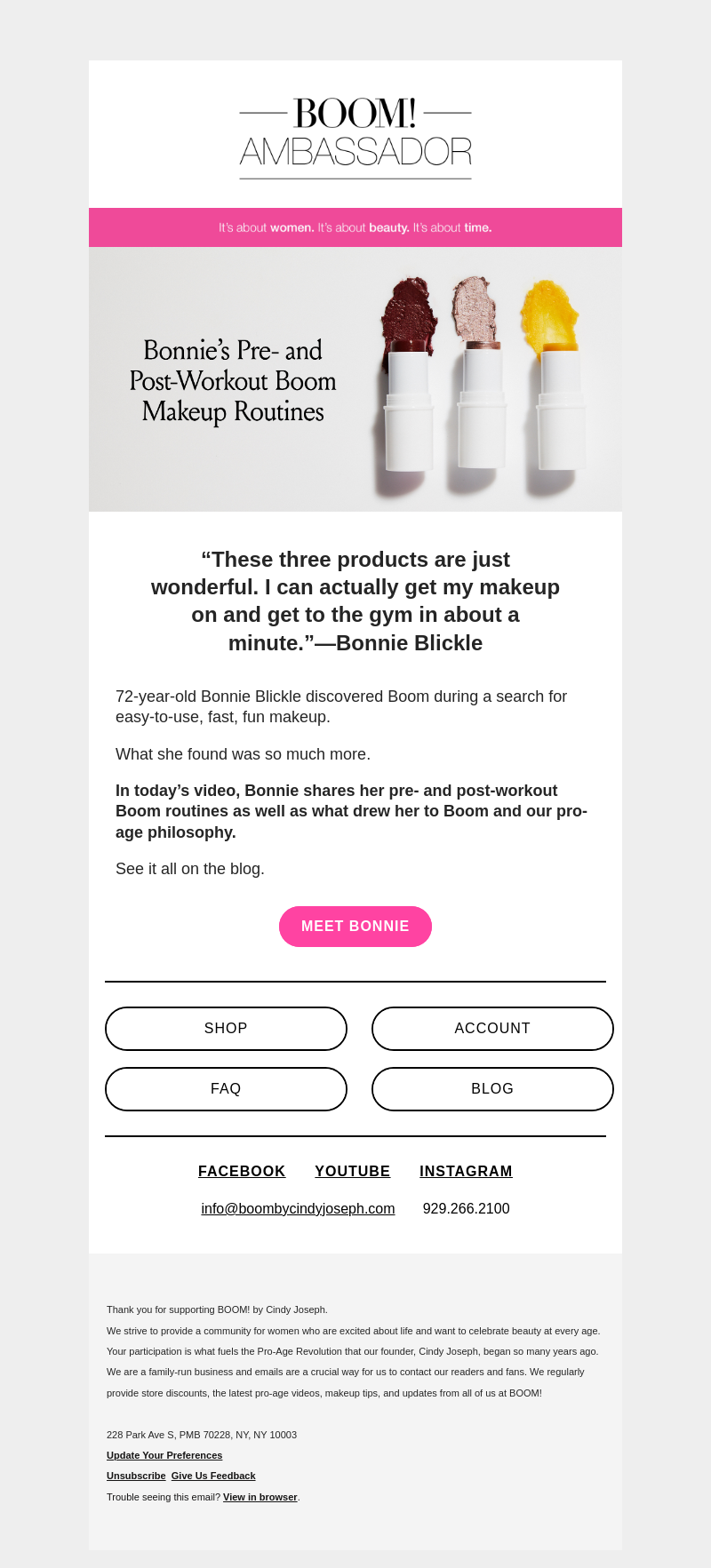This screenshot has height=1568, width=711.
Task: Click the phone number 929.266.2100
Action: click(x=467, y=1209)
